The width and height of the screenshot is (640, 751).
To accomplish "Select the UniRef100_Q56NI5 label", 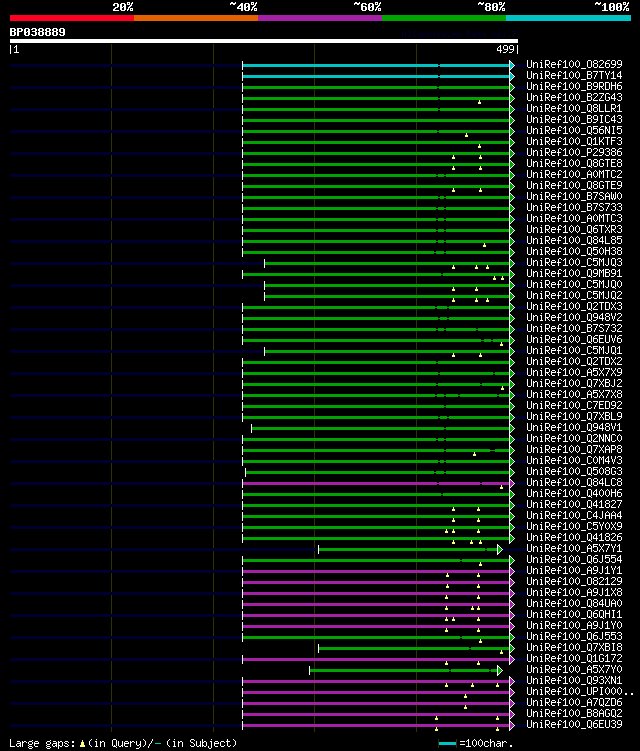I will pyautogui.click(x=574, y=130).
